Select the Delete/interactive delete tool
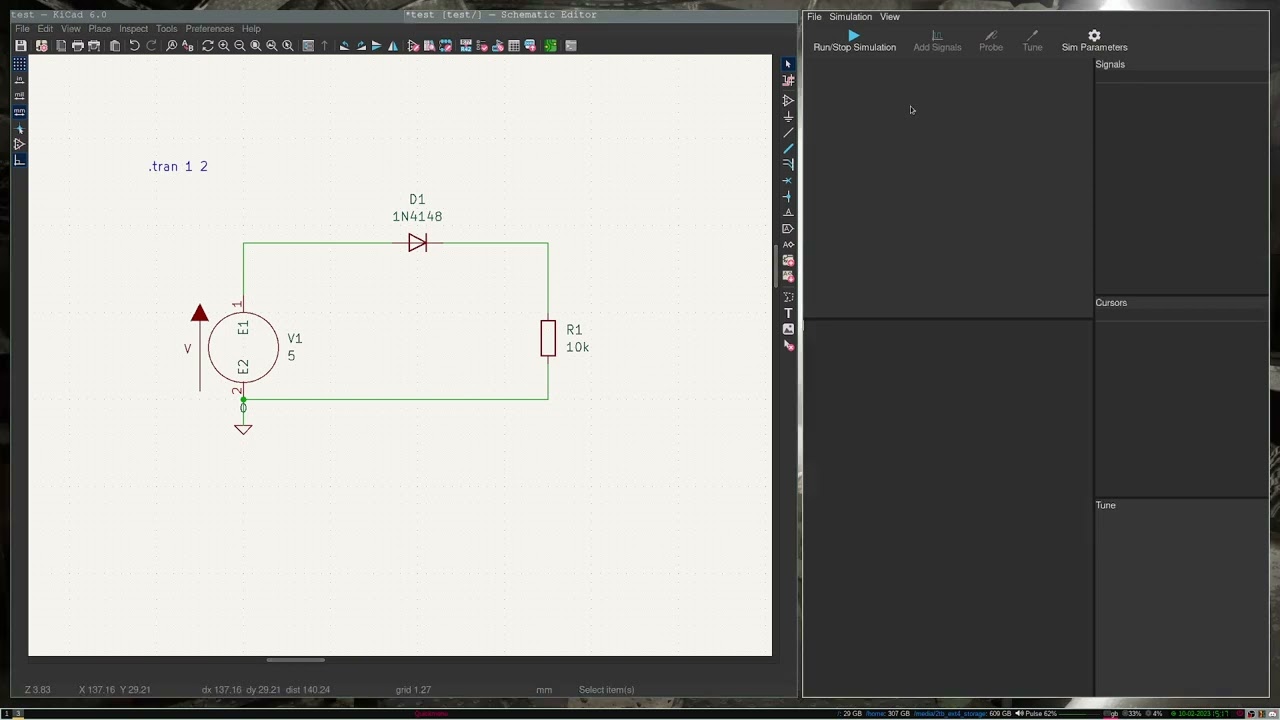Viewport: 1280px width, 720px height. (x=788, y=345)
